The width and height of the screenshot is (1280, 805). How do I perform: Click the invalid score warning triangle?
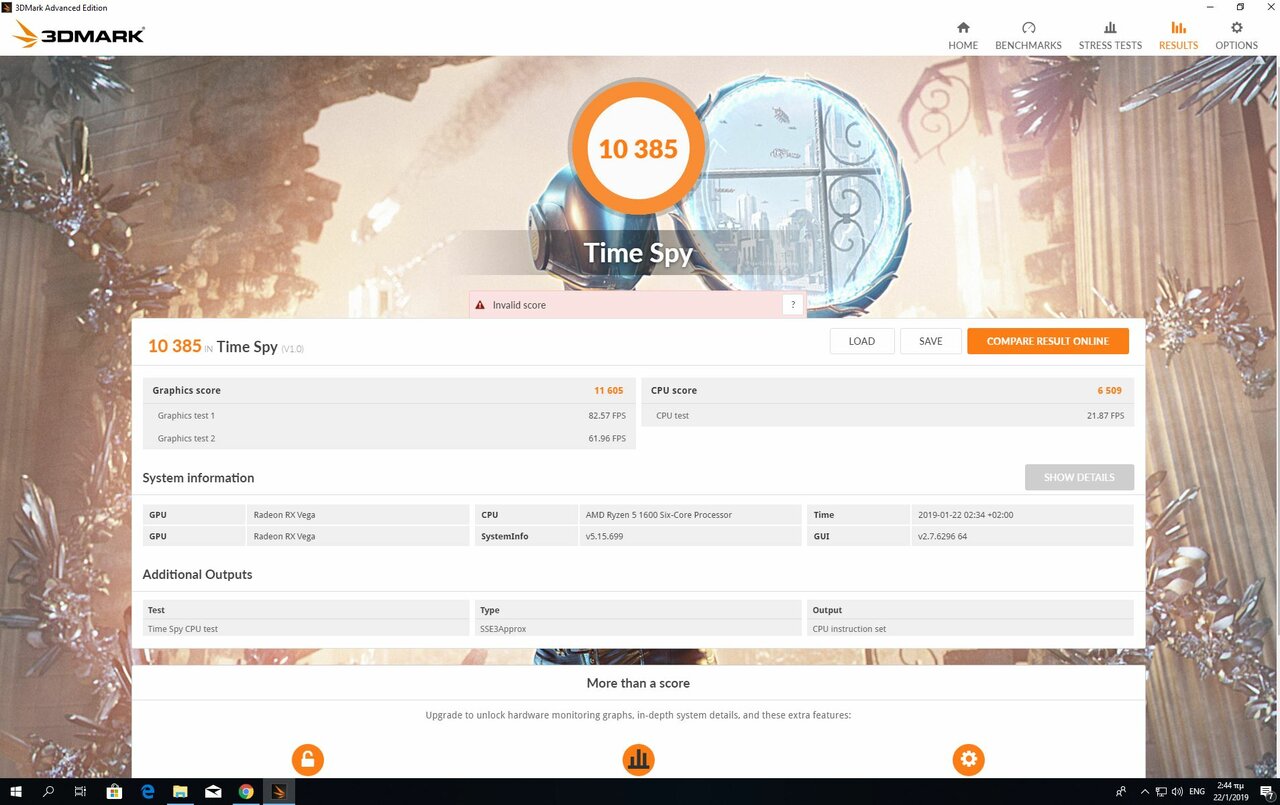point(480,305)
